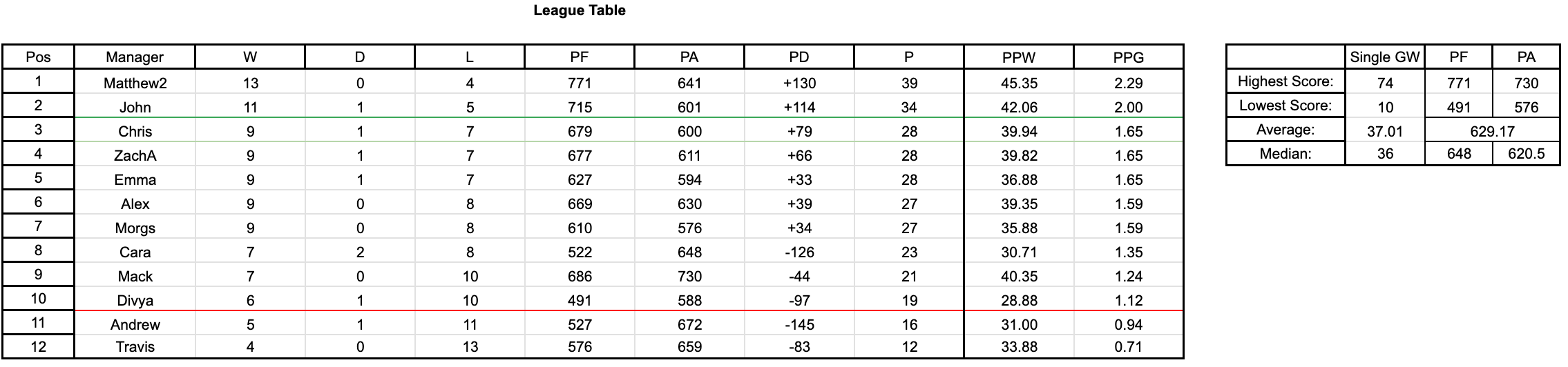
Task: Click the Travis manager cell
Action: [135, 347]
